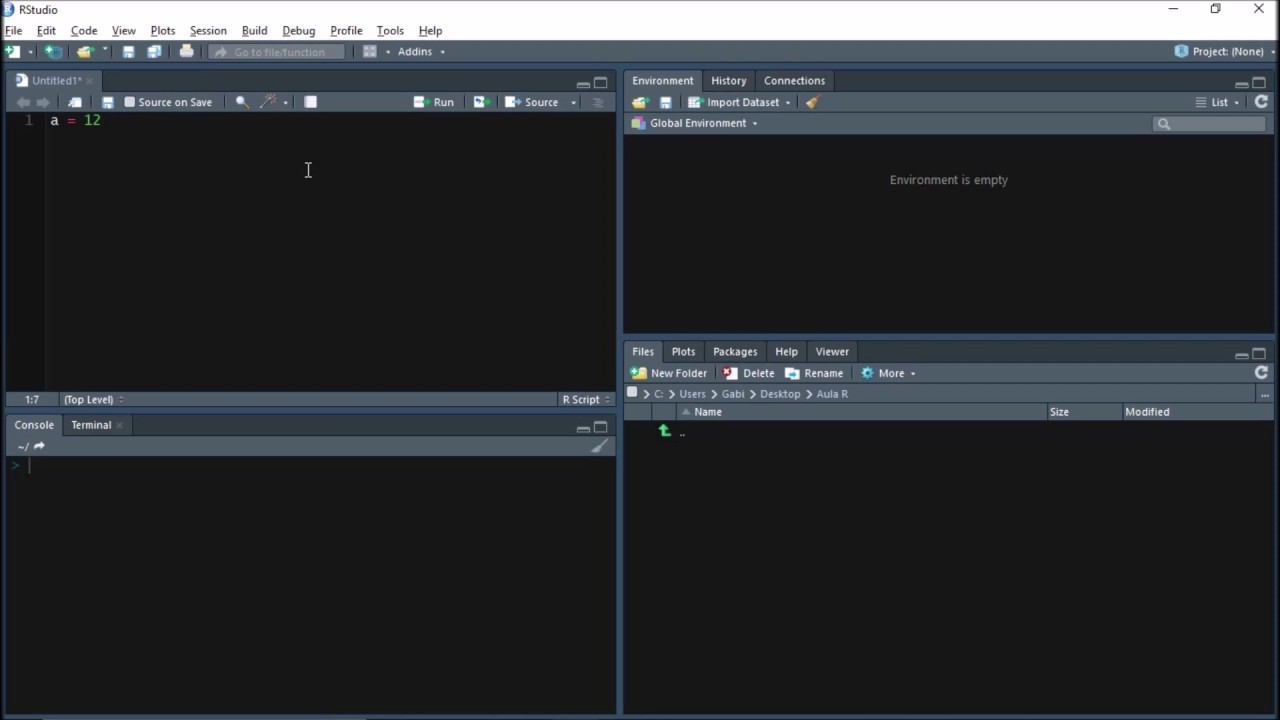Switch to the Terminal tab
Image resolution: width=1280 pixels, height=720 pixels.
point(91,425)
